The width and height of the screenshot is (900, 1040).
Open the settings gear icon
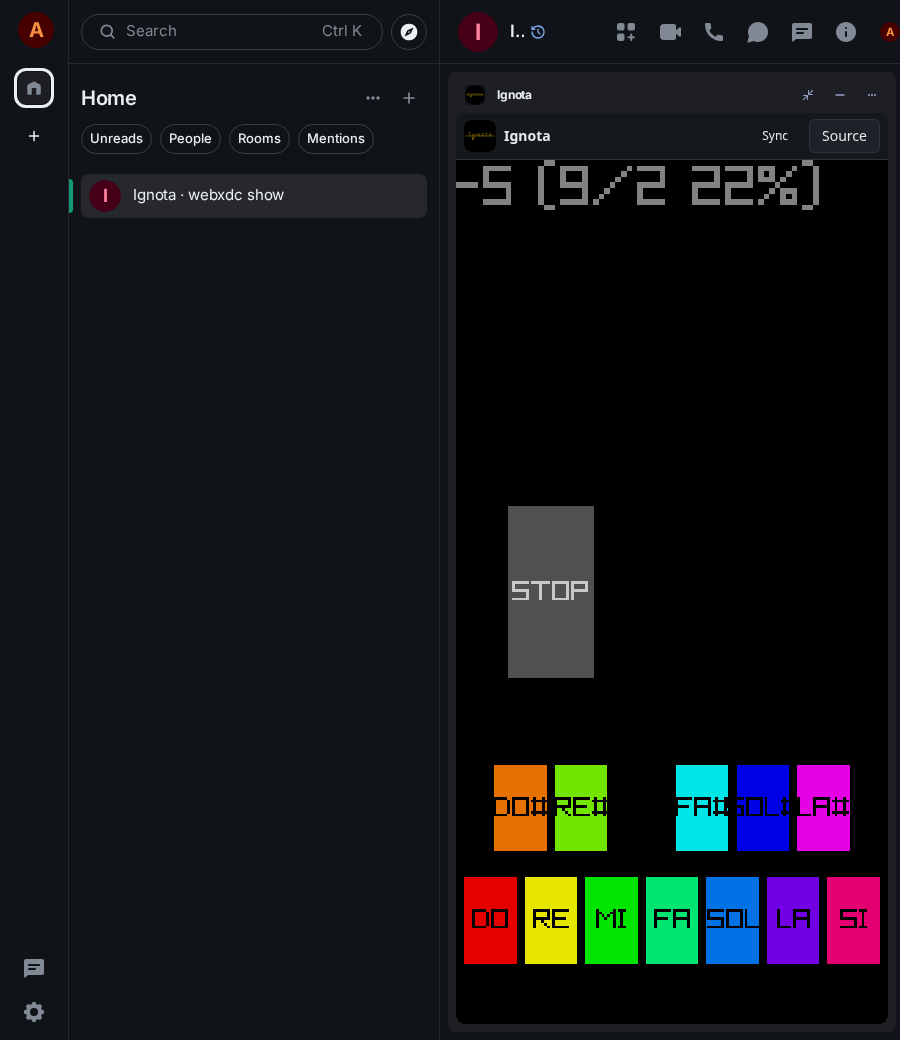pos(34,1012)
